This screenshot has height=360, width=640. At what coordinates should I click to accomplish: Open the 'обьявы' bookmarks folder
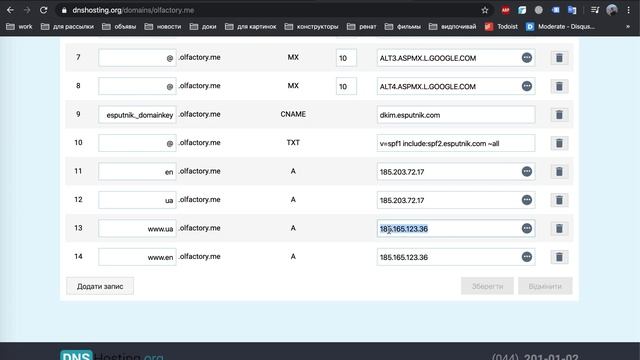[119, 27]
